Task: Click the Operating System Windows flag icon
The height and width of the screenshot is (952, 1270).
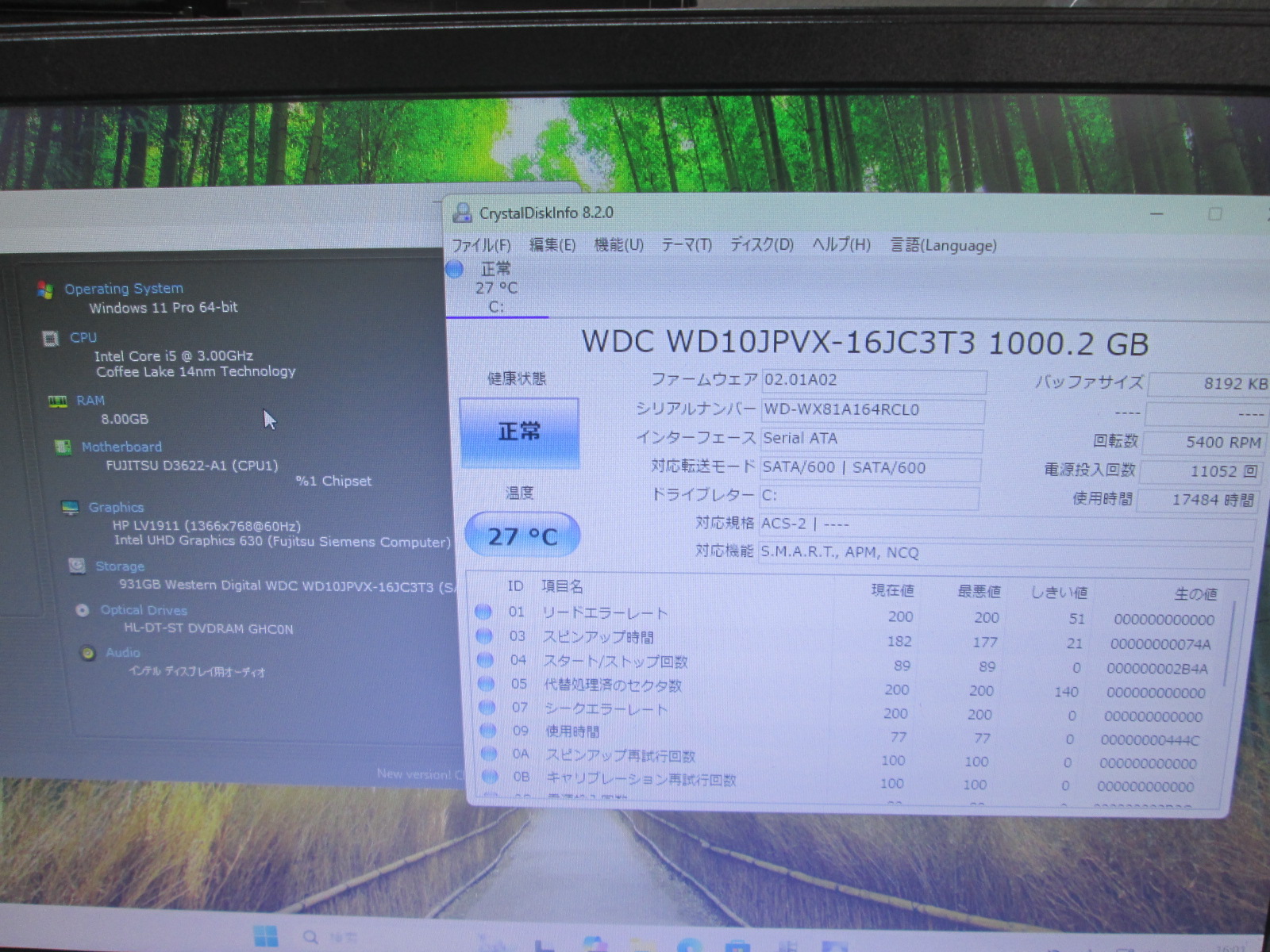Action: tap(45, 290)
